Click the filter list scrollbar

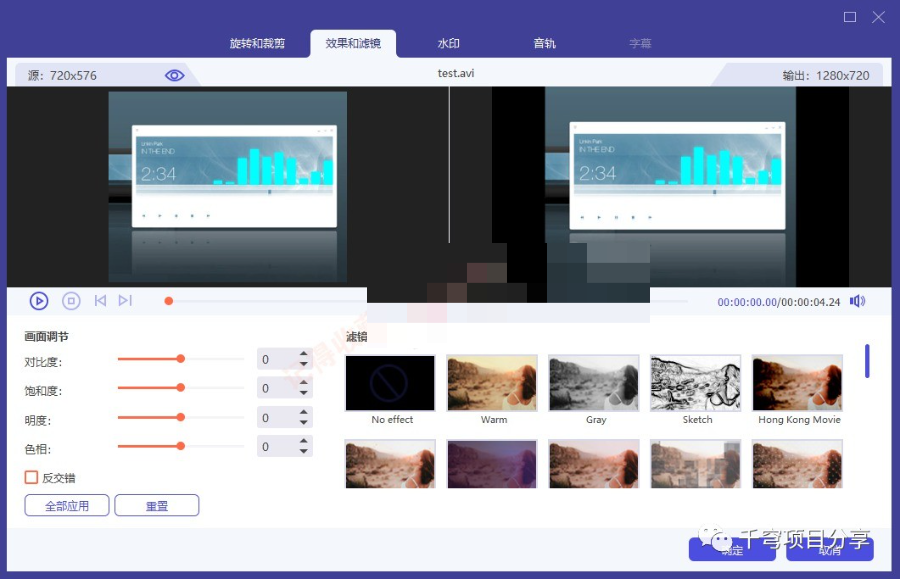click(867, 361)
